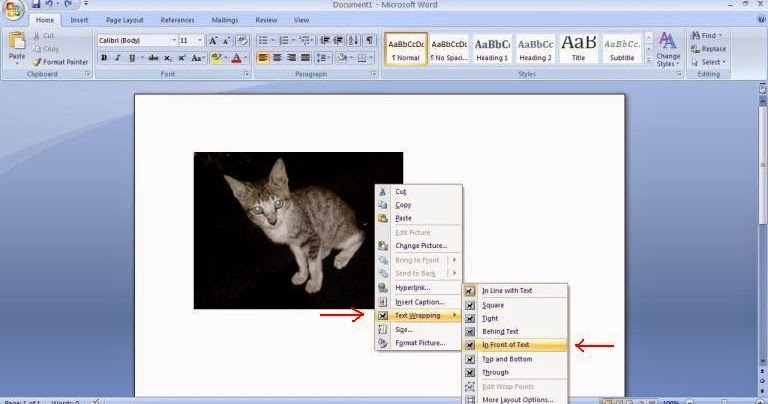
Task: Undo the last action
Action: point(49,4)
